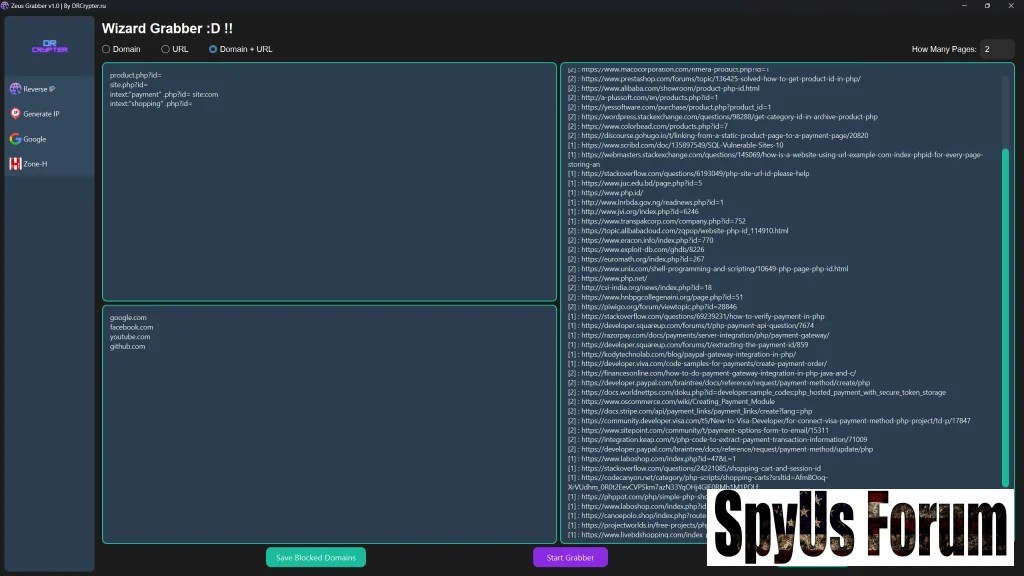
Task: Minimize the Zeus Grabber window
Action: coord(960,5)
